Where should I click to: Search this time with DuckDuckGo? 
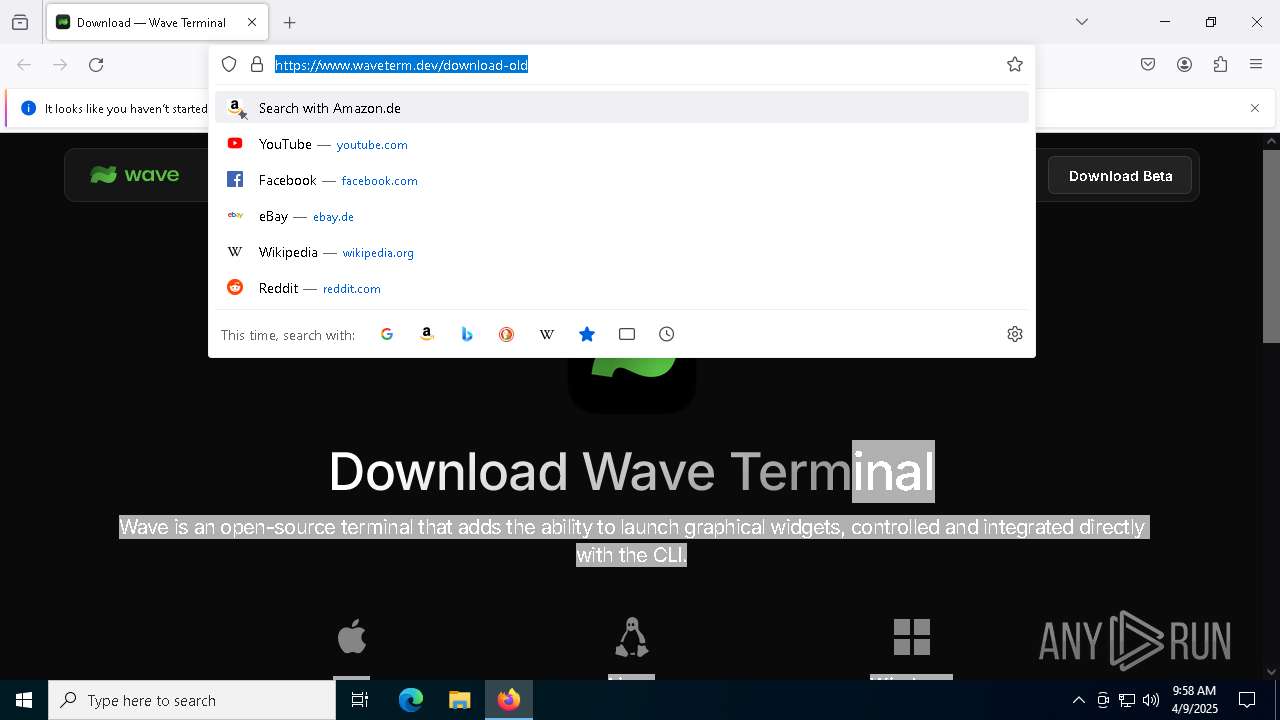click(x=507, y=334)
